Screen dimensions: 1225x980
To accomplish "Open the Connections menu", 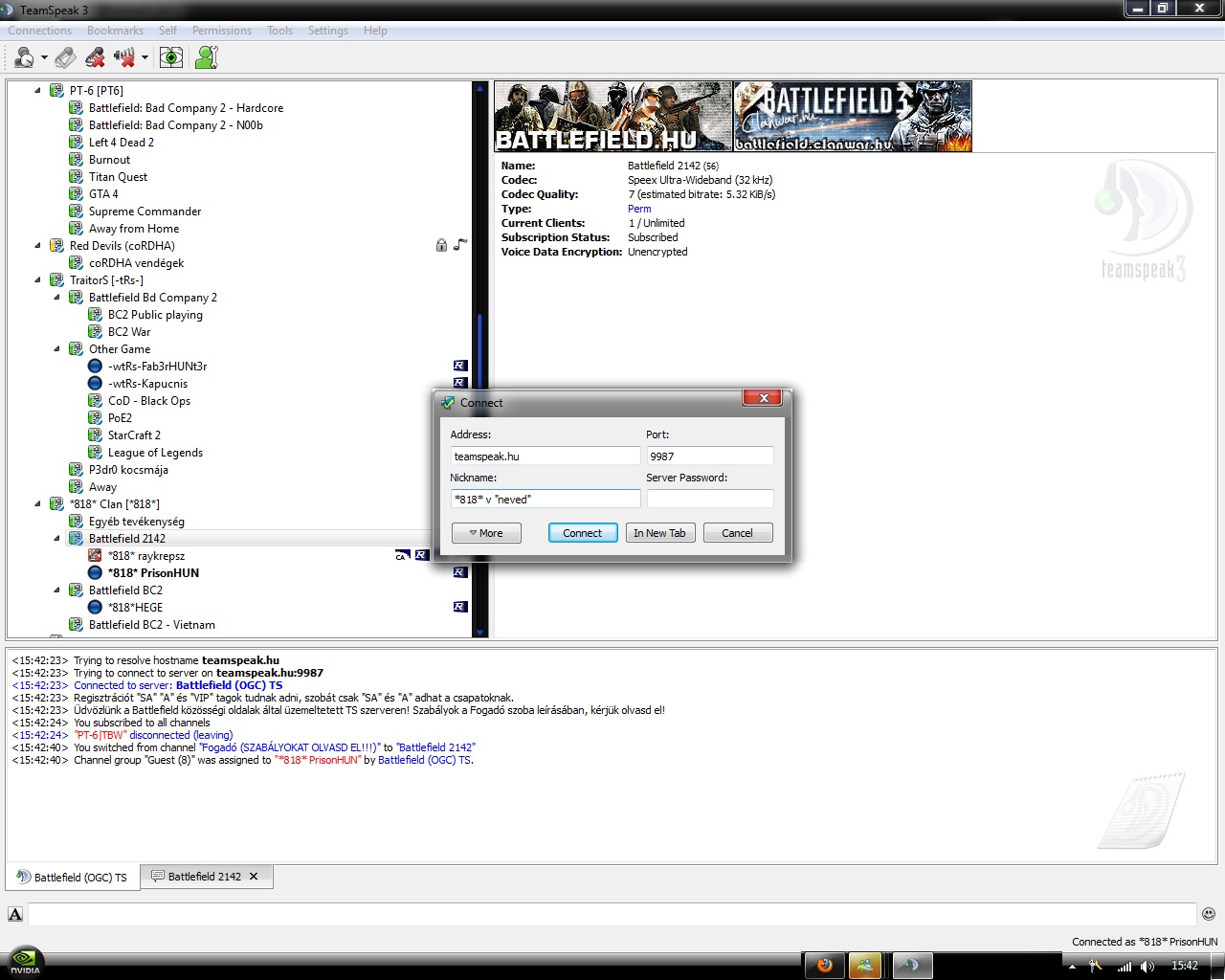I will coord(40,31).
